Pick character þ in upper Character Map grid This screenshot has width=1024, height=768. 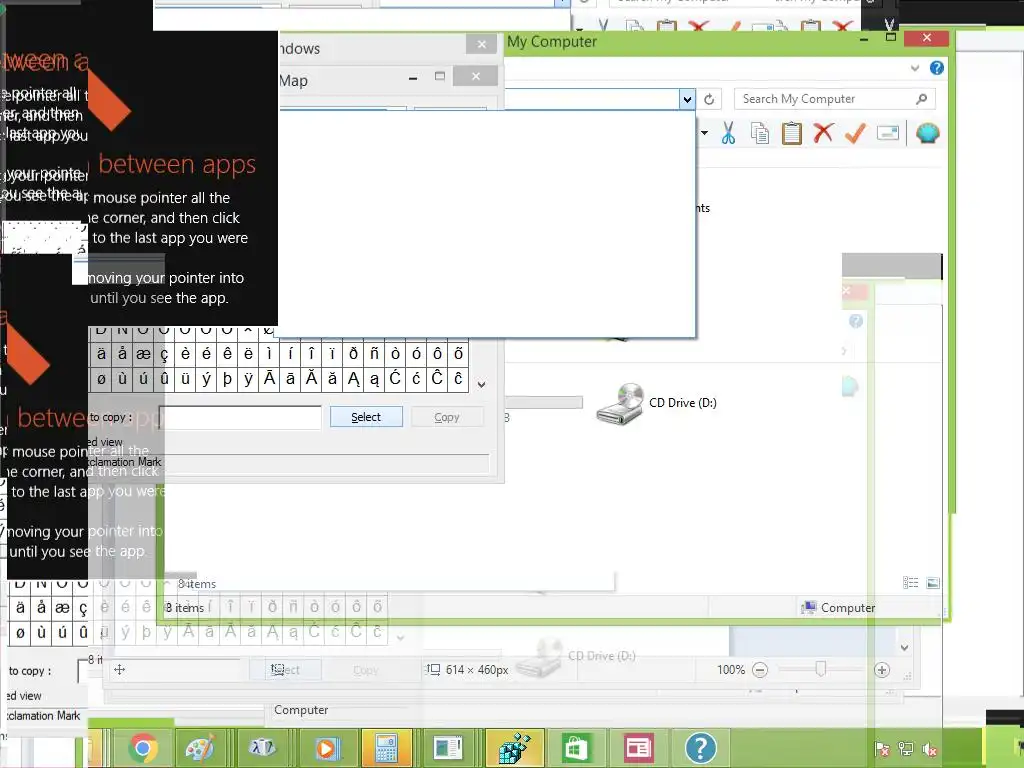(227, 378)
